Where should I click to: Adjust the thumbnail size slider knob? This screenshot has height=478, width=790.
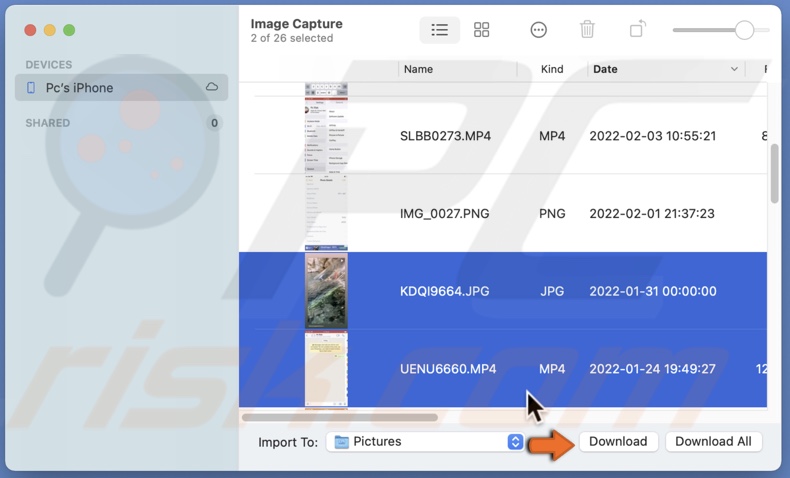tap(744, 30)
